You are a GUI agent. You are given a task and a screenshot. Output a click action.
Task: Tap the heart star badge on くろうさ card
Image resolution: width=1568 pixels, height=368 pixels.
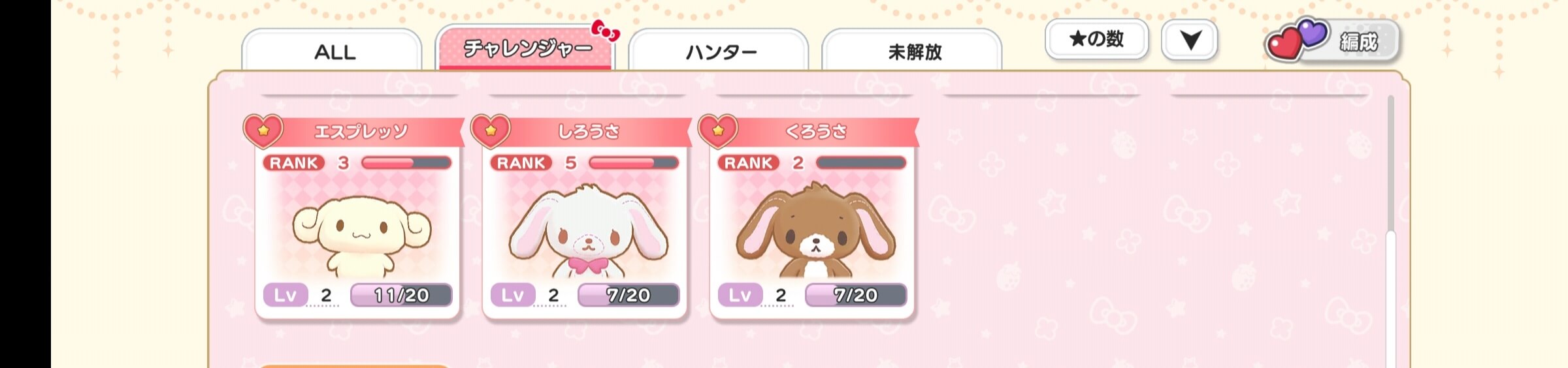pos(717,130)
